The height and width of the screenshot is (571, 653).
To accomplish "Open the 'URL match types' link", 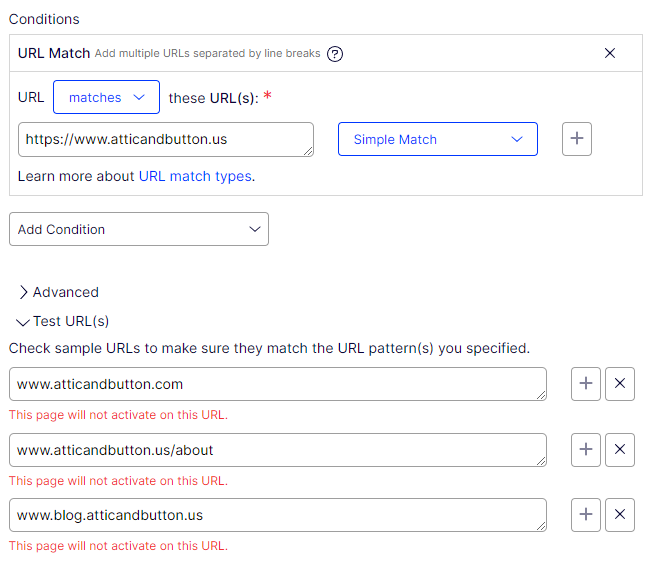I will click(x=195, y=176).
